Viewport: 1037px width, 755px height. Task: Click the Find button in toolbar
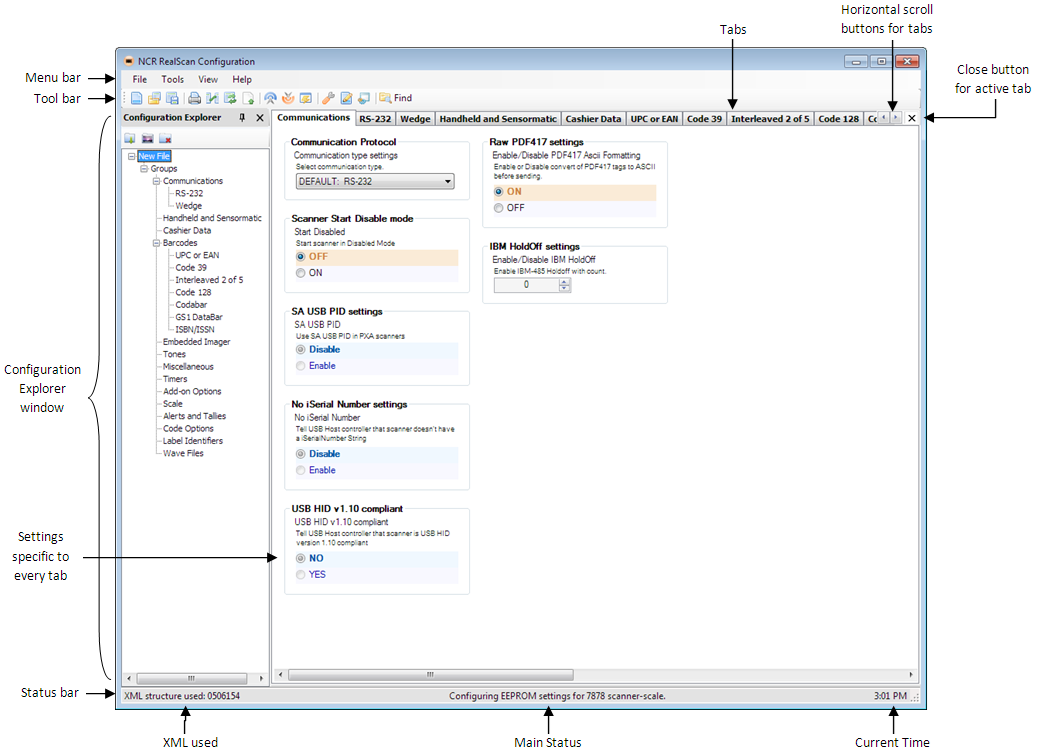(395, 99)
